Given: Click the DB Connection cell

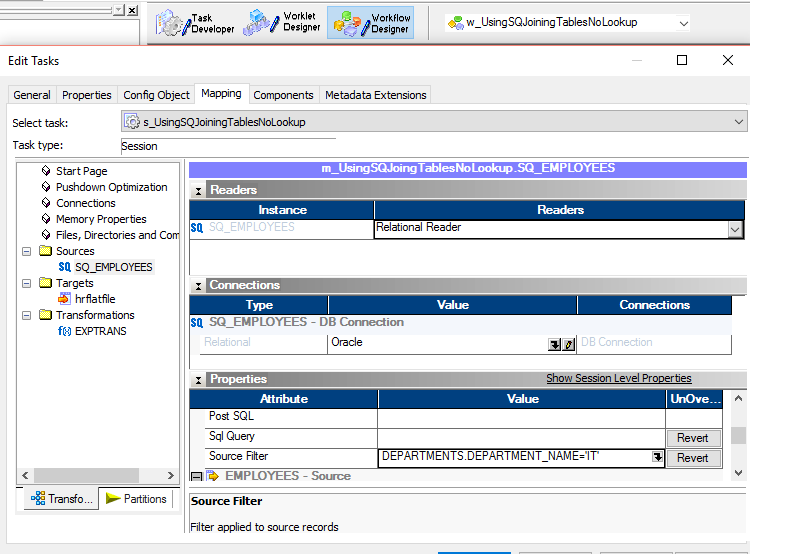Looking at the screenshot, I should pyautogui.click(x=654, y=343).
